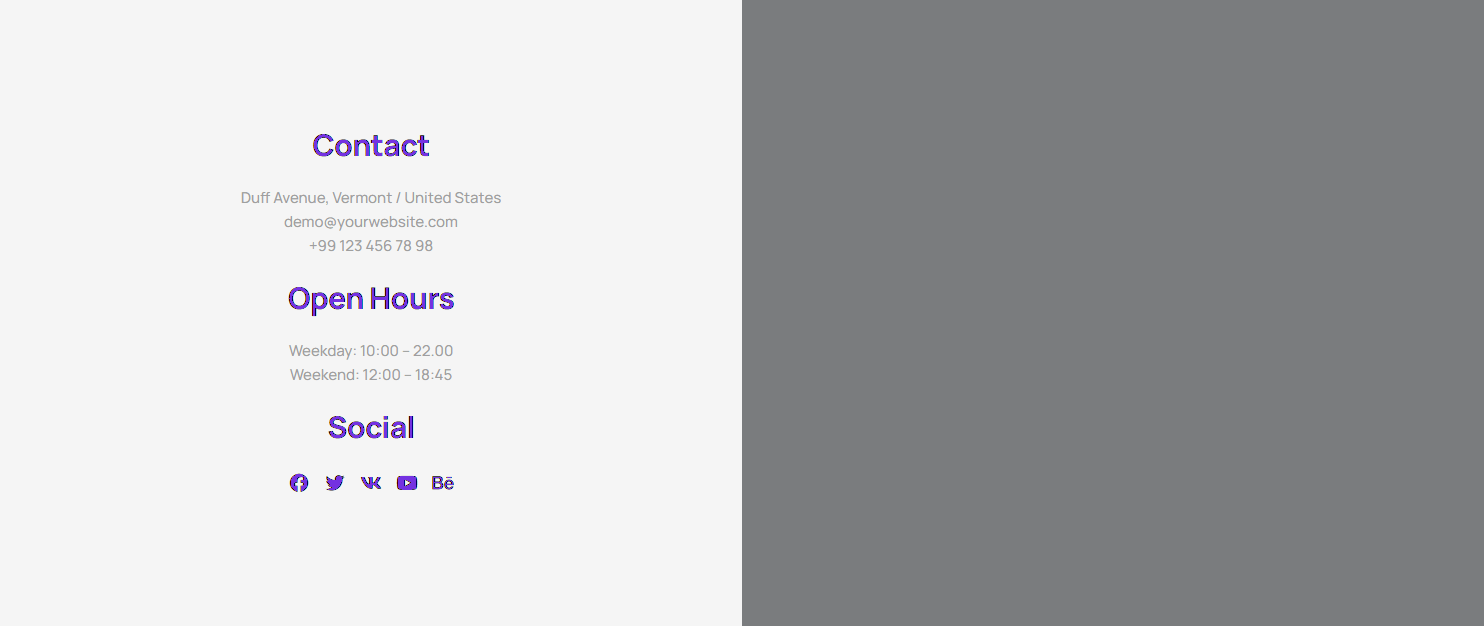Click the Weekday label
The width and height of the screenshot is (1484, 626).
pos(322,351)
